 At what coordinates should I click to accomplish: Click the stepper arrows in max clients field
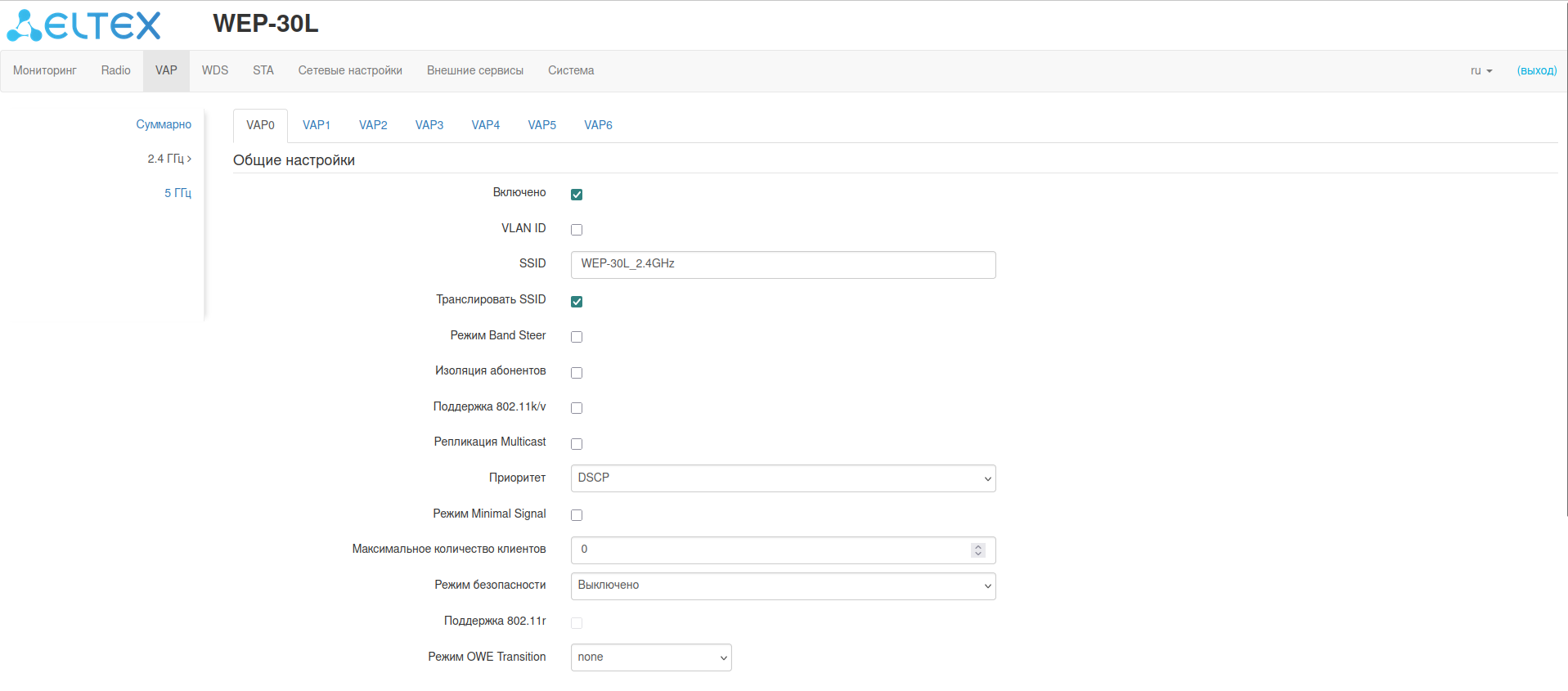[977, 550]
